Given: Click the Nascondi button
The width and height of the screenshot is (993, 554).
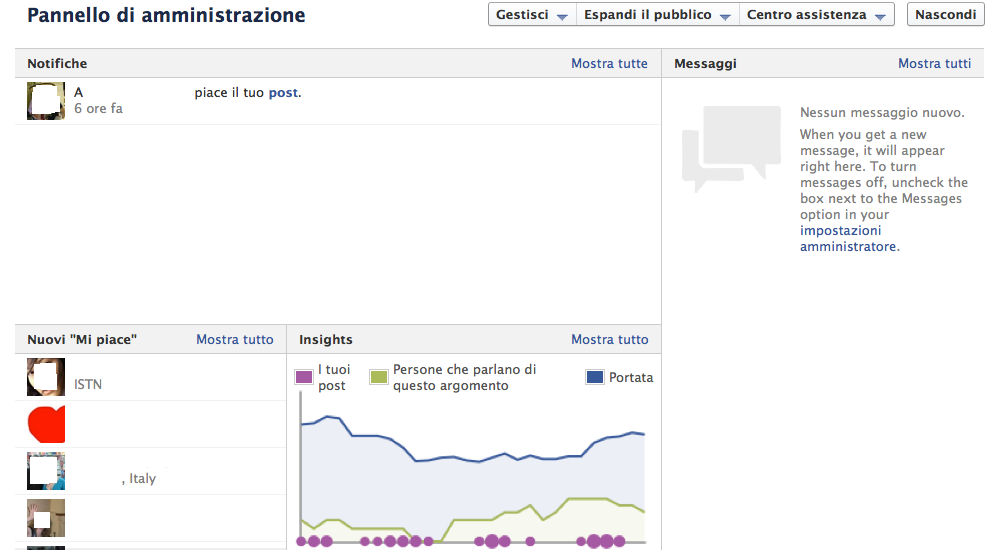Looking at the screenshot, I should [x=945, y=15].
